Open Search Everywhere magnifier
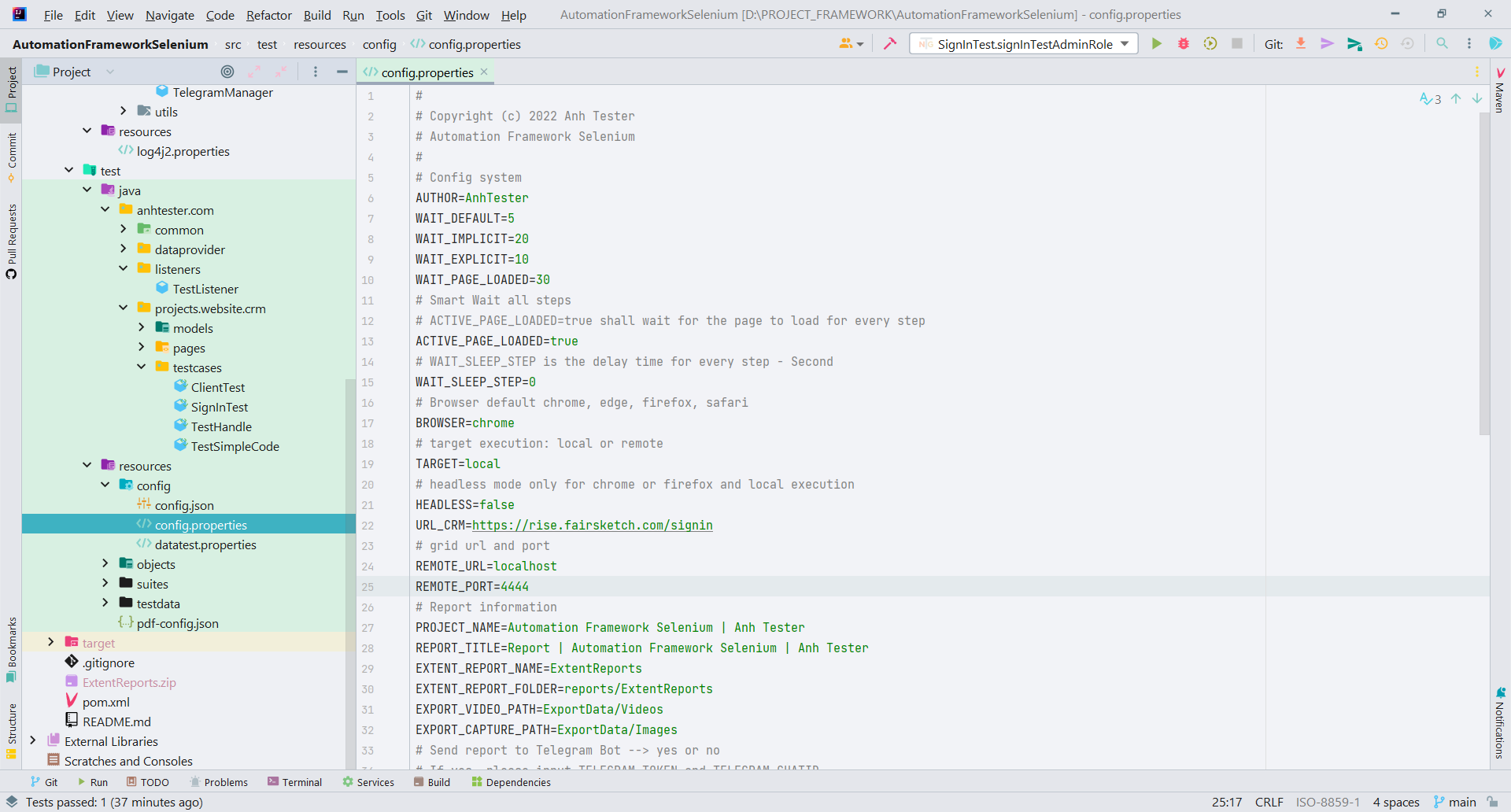1511x812 pixels. tap(1442, 44)
